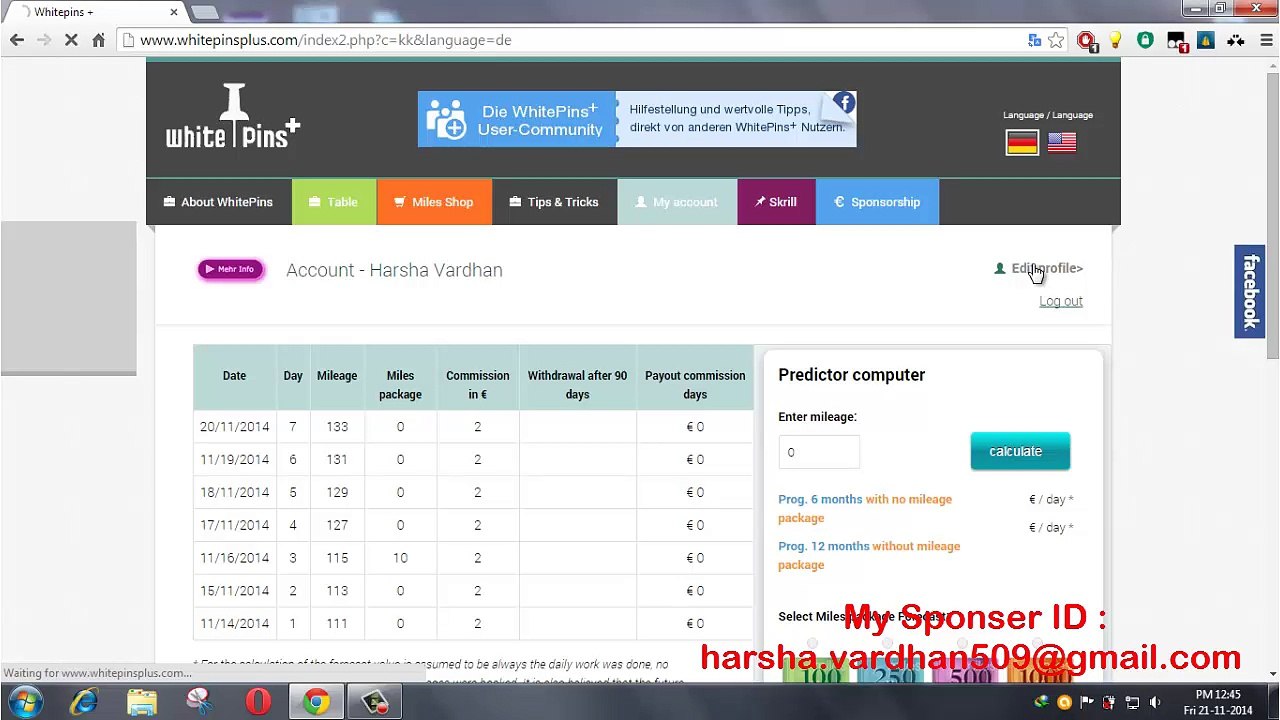Image resolution: width=1280 pixels, height=720 pixels.
Task: Click the WhitePins+ logo
Action: 233,118
